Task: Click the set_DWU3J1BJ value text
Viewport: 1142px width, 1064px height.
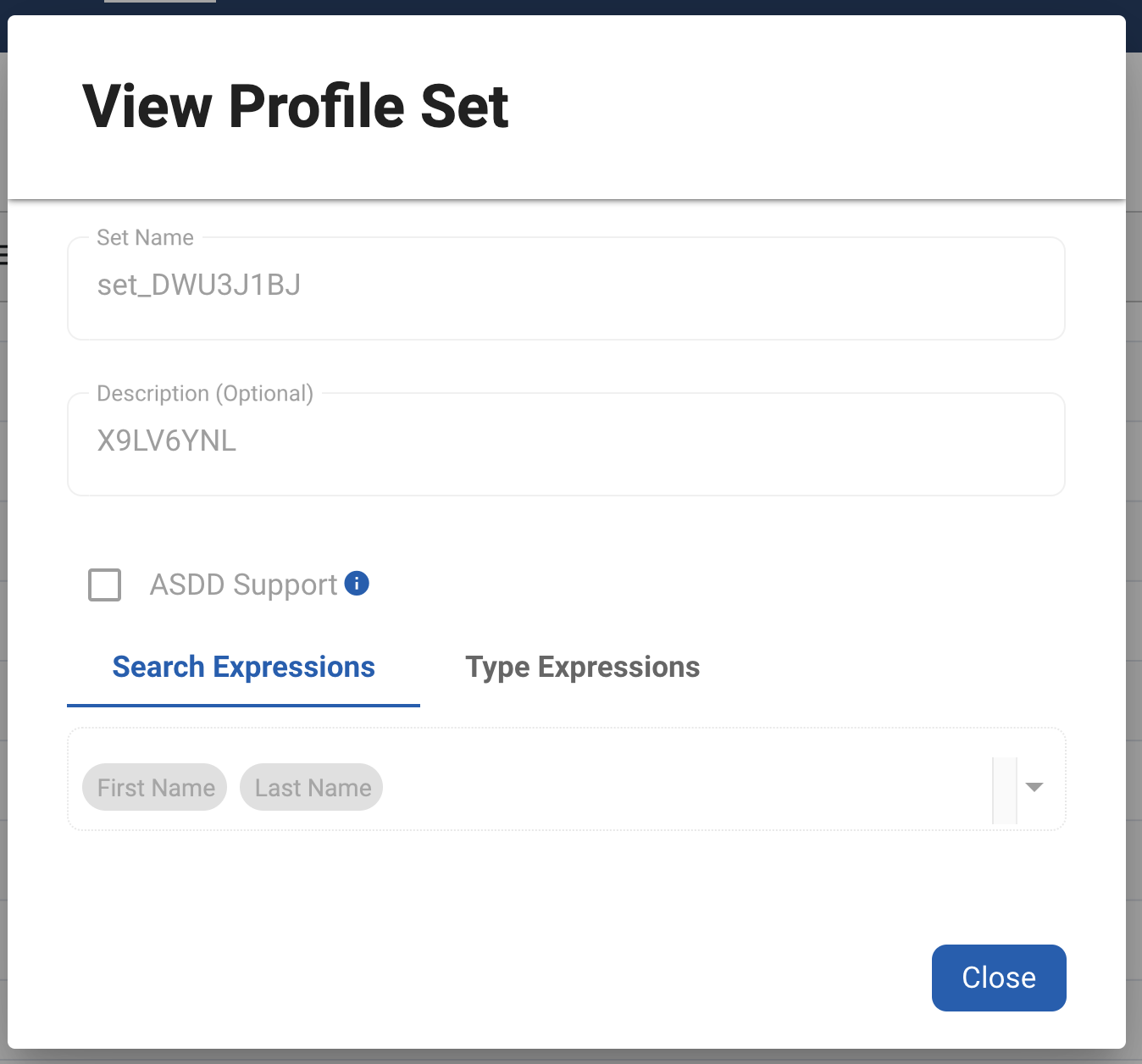Action: click(x=199, y=285)
